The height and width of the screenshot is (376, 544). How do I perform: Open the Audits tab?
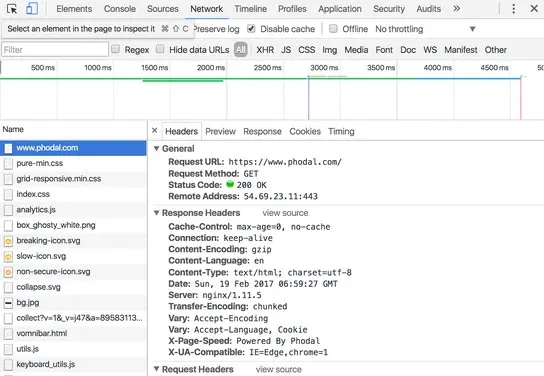[429, 9]
